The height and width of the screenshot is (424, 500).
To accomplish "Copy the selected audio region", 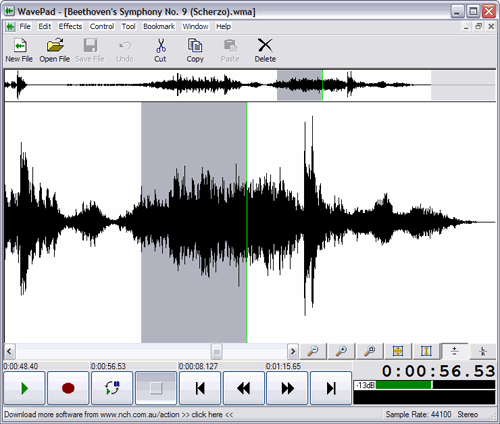I will 195,50.
